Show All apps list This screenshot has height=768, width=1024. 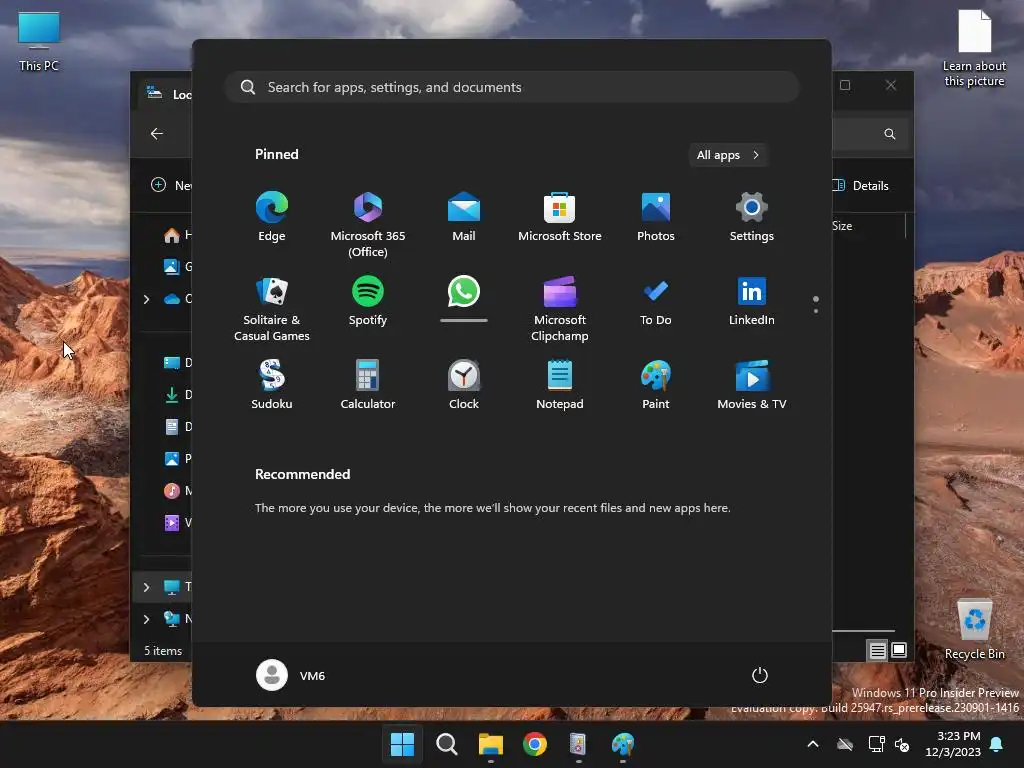728,155
